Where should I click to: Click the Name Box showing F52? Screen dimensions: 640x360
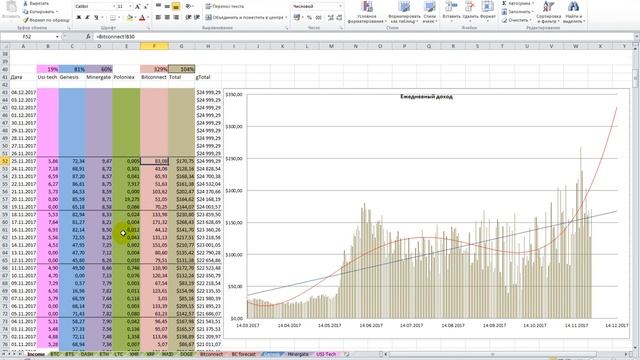[x=28, y=36]
